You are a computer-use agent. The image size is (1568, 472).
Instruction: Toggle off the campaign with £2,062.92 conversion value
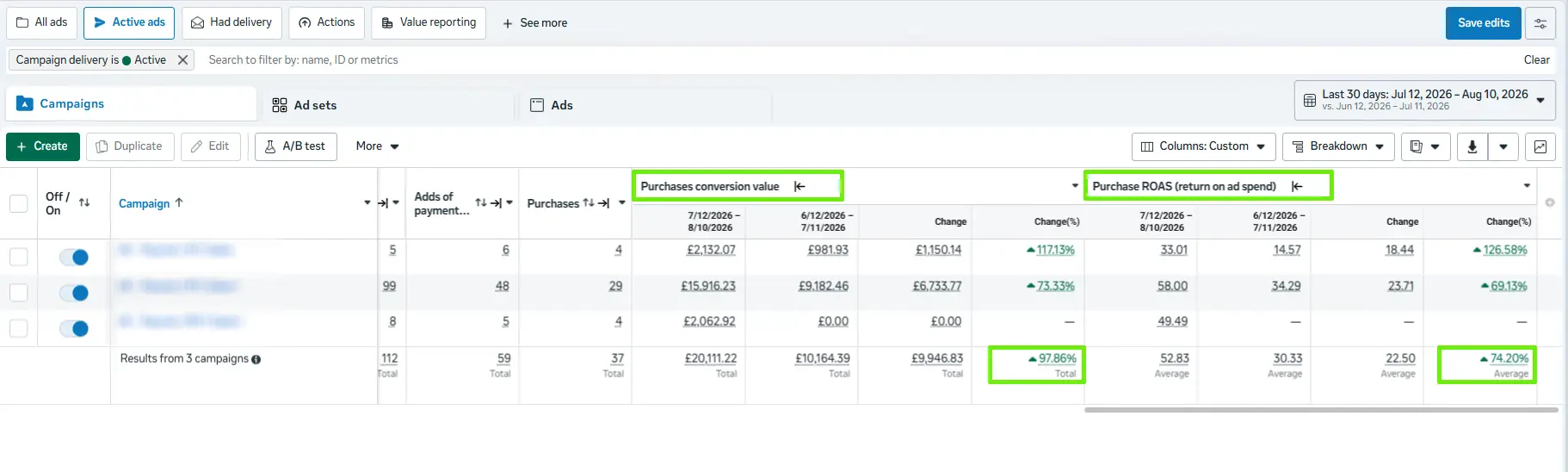coord(74,328)
